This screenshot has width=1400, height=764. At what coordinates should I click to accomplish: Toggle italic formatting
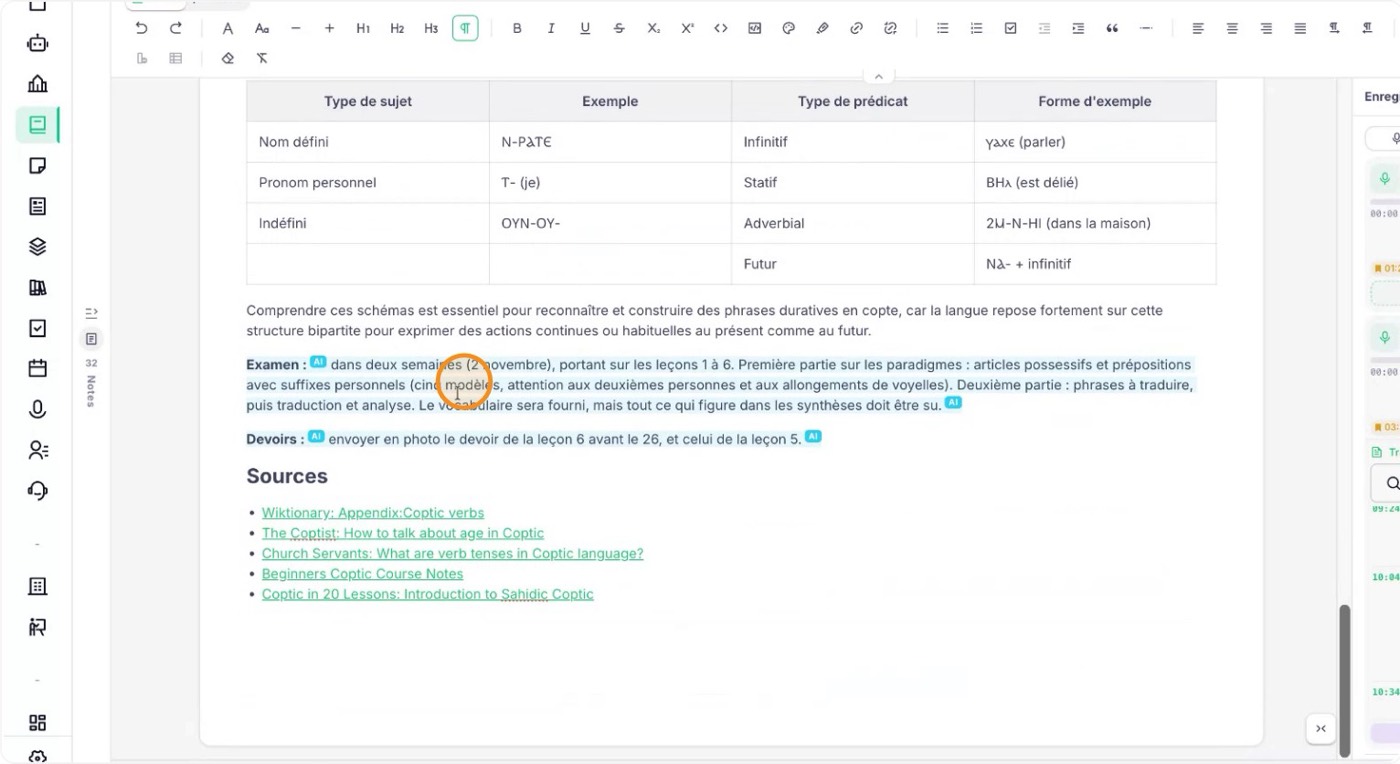click(x=551, y=28)
